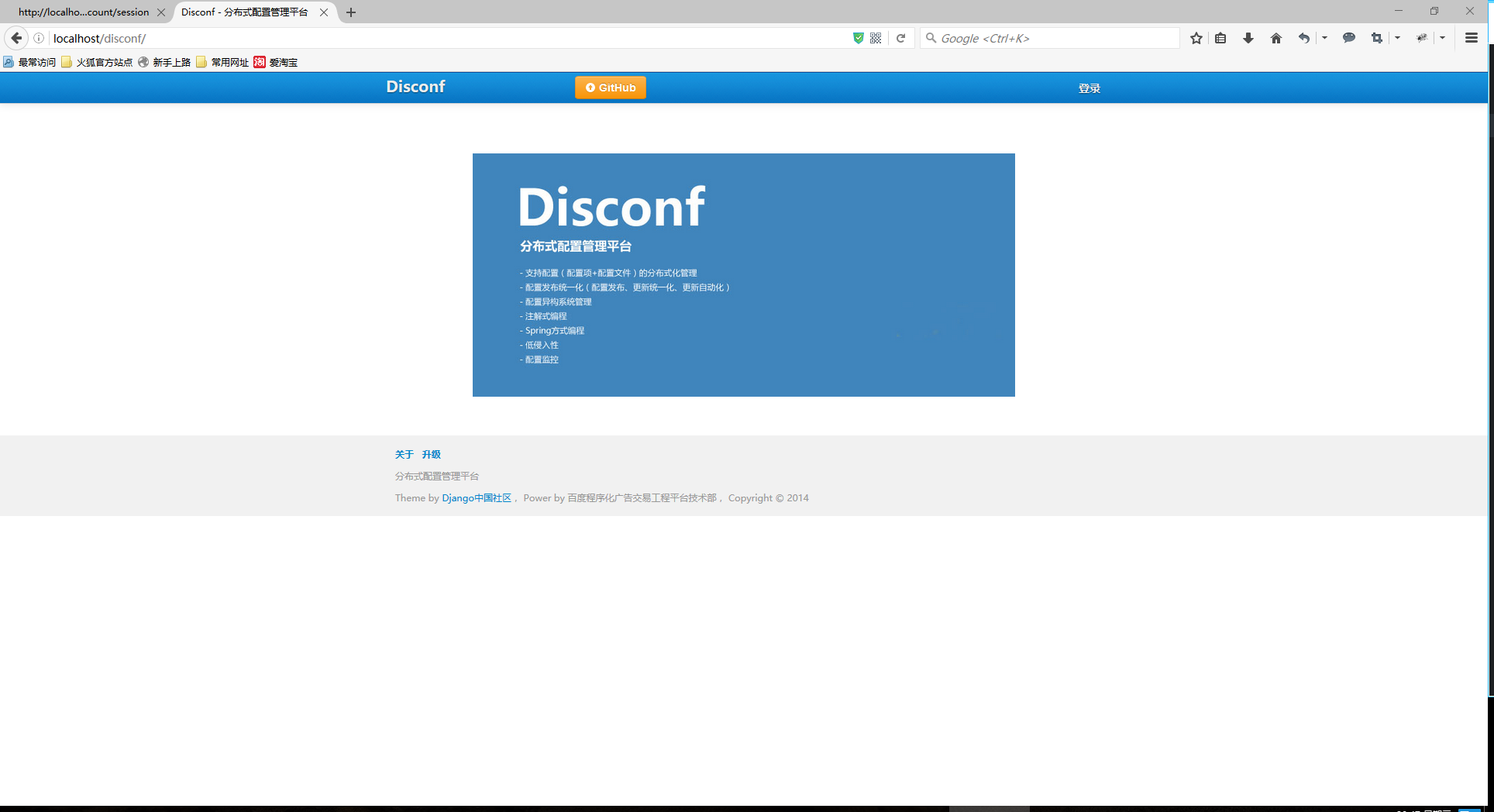
Task: Open the chat bubble toolbar icon
Action: (x=1349, y=38)
